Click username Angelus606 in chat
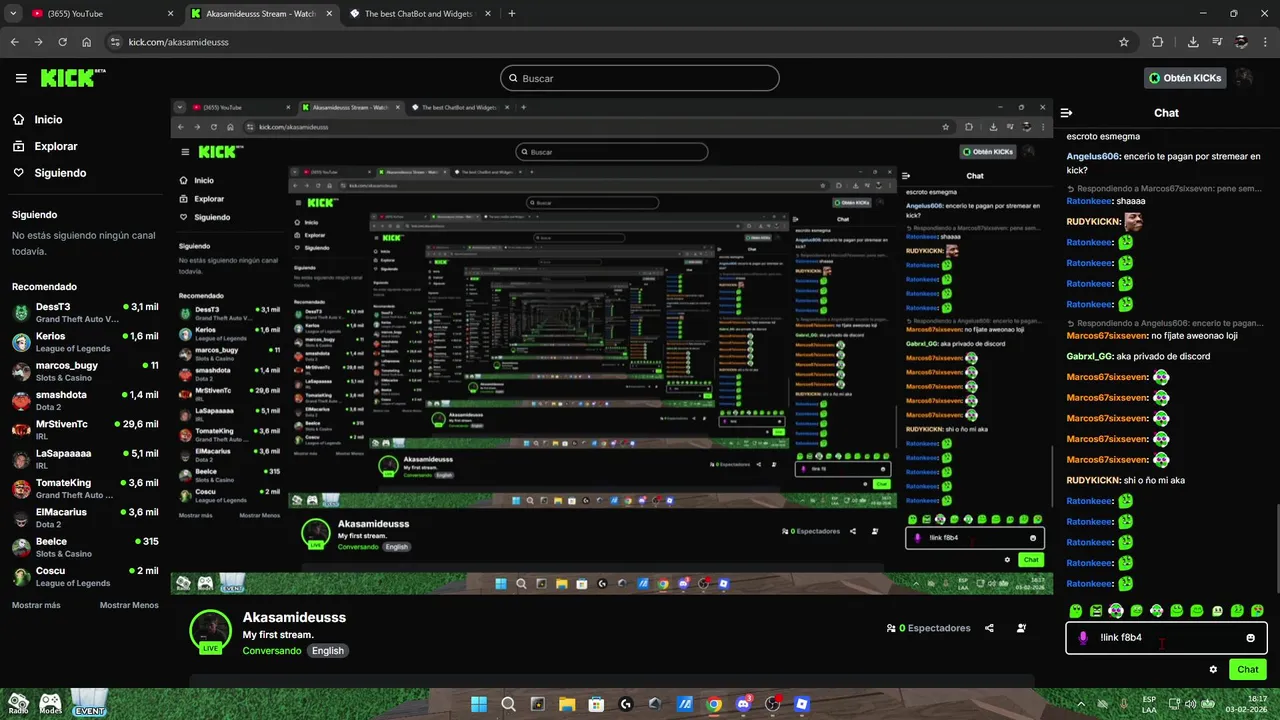This screenshot has height=720, width=1280. 1093,156
